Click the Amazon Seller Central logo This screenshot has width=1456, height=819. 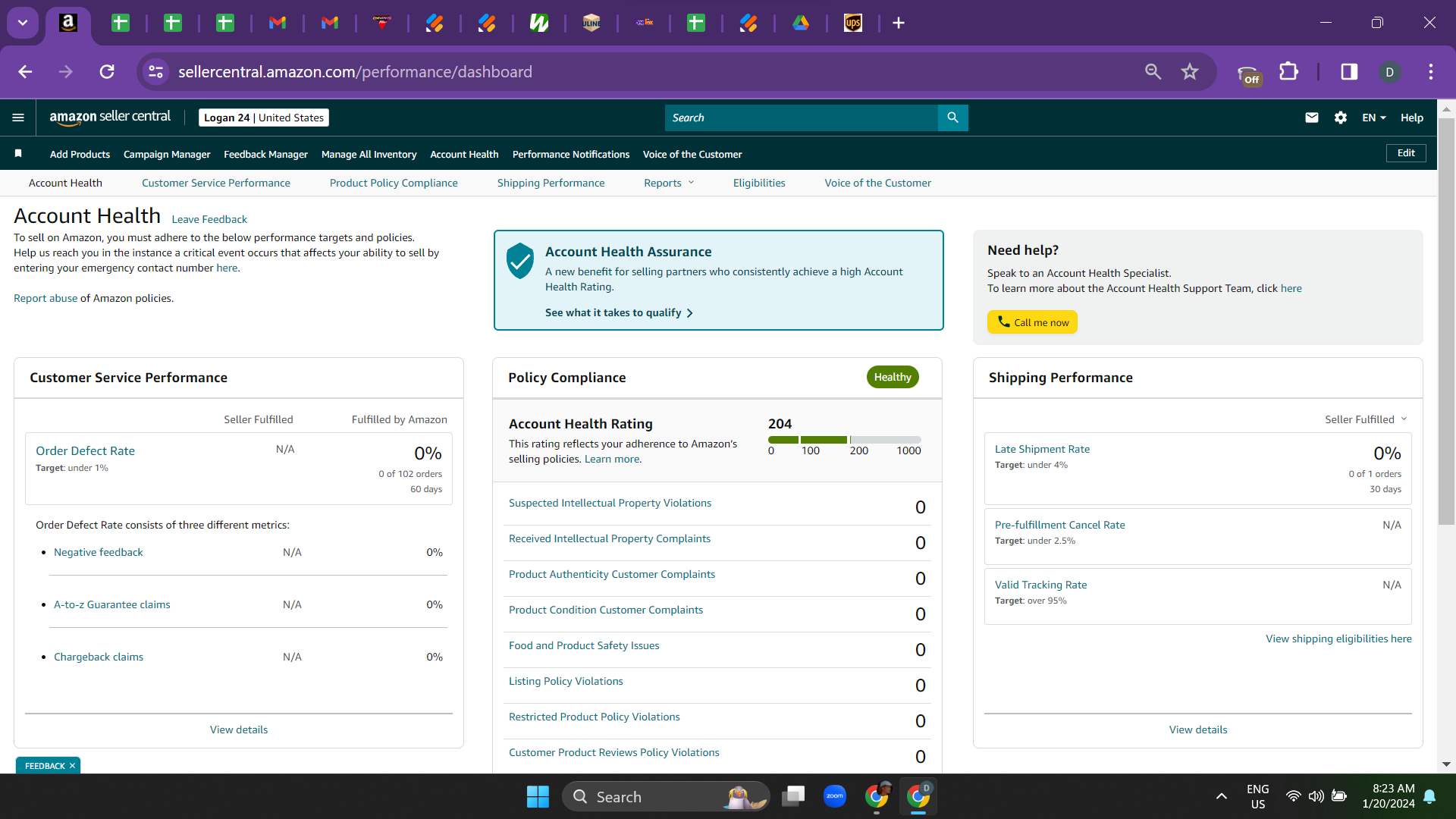110,117
